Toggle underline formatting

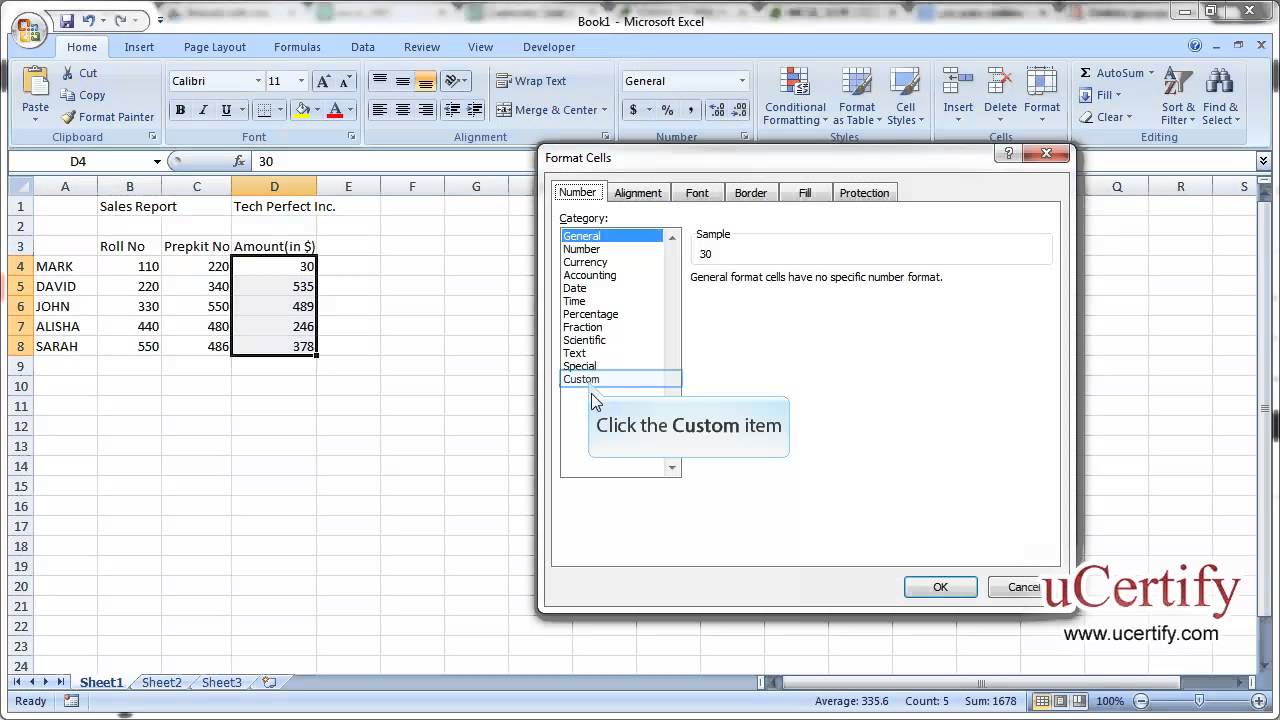pos(226,110)
